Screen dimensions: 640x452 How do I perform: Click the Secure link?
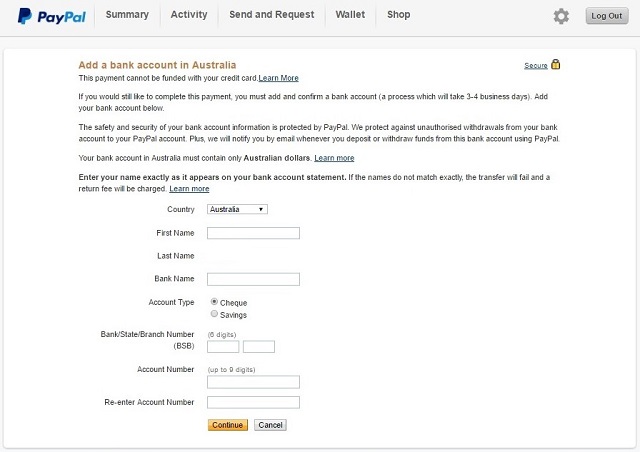click(x=536, y=66)
